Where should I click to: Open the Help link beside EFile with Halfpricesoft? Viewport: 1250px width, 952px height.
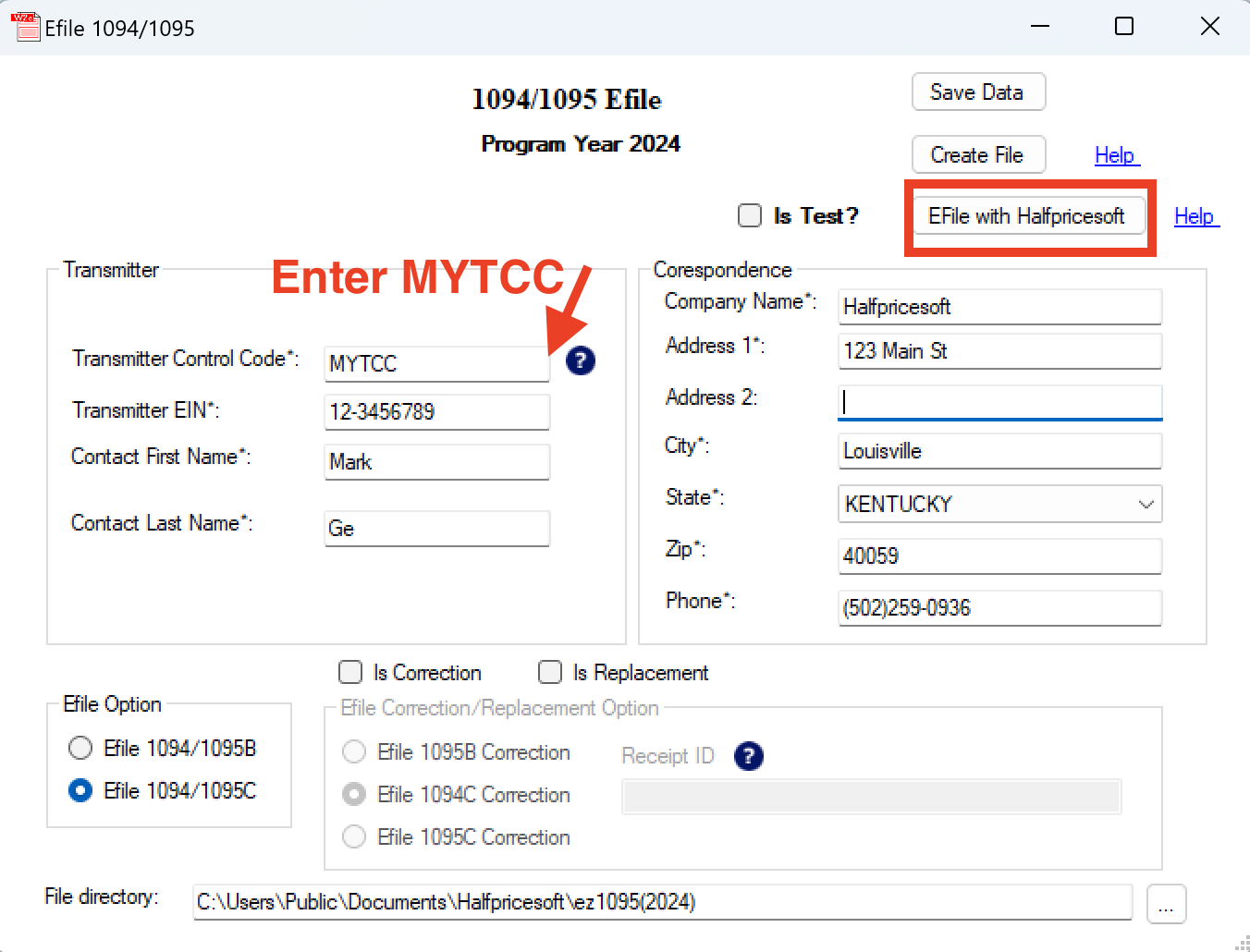(x=1195, y=216)
